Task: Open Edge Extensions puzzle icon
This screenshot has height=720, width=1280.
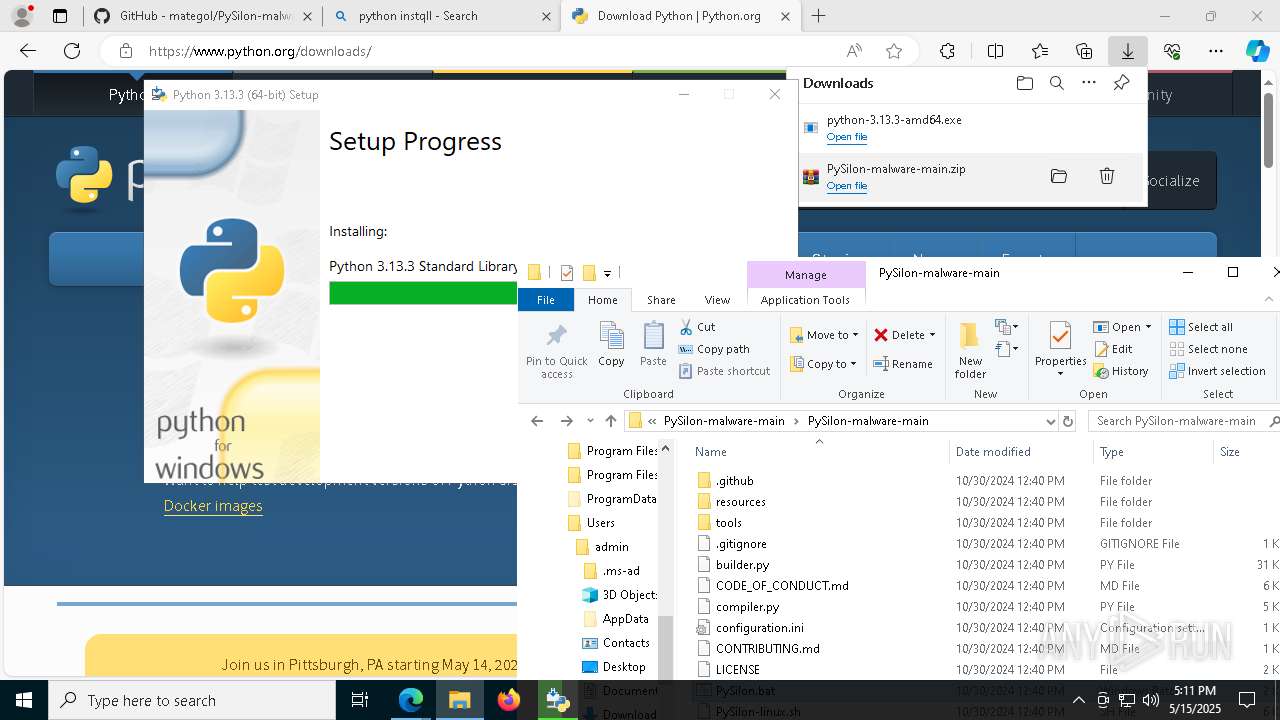Action: point(947,51)
